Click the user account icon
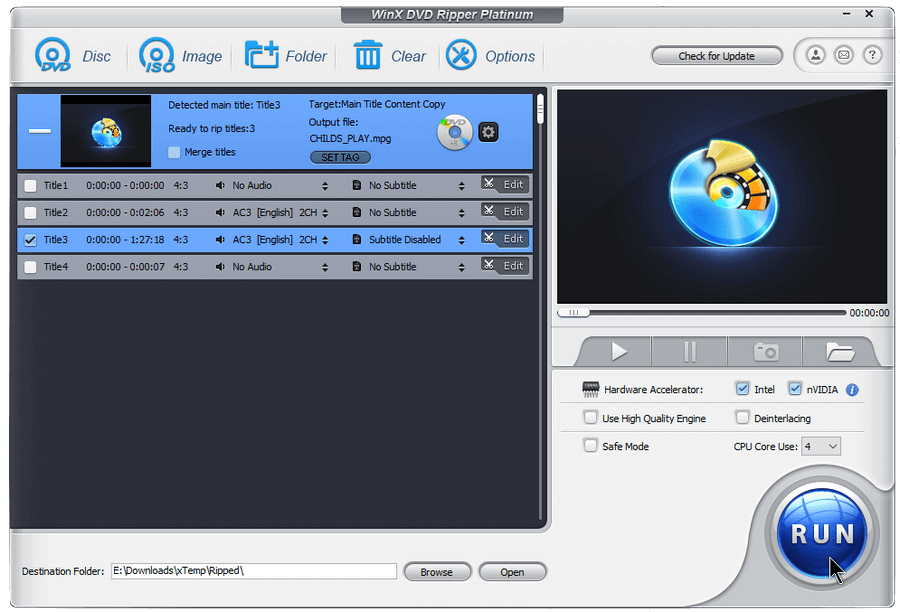This screenshot has width=900, height=612. [x=815, y=55]
